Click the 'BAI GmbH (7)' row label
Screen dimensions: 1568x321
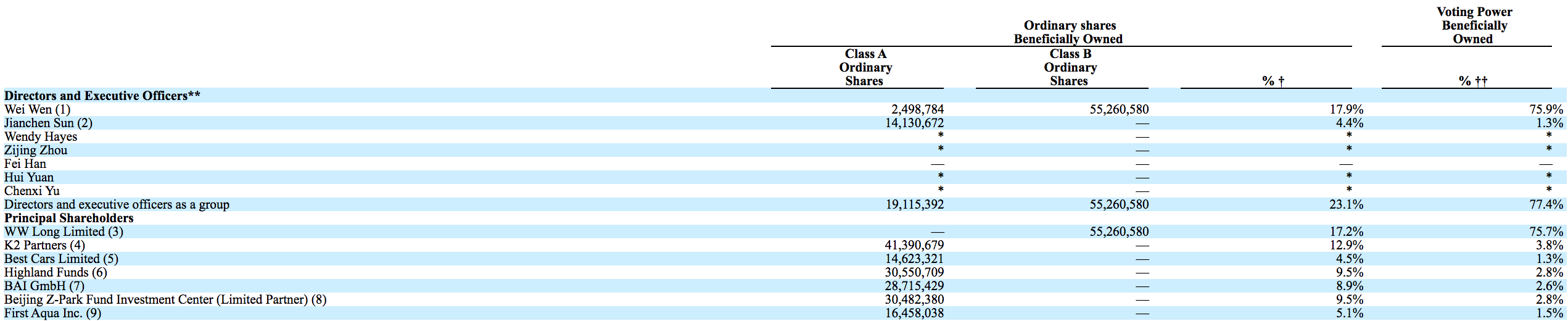44,286
